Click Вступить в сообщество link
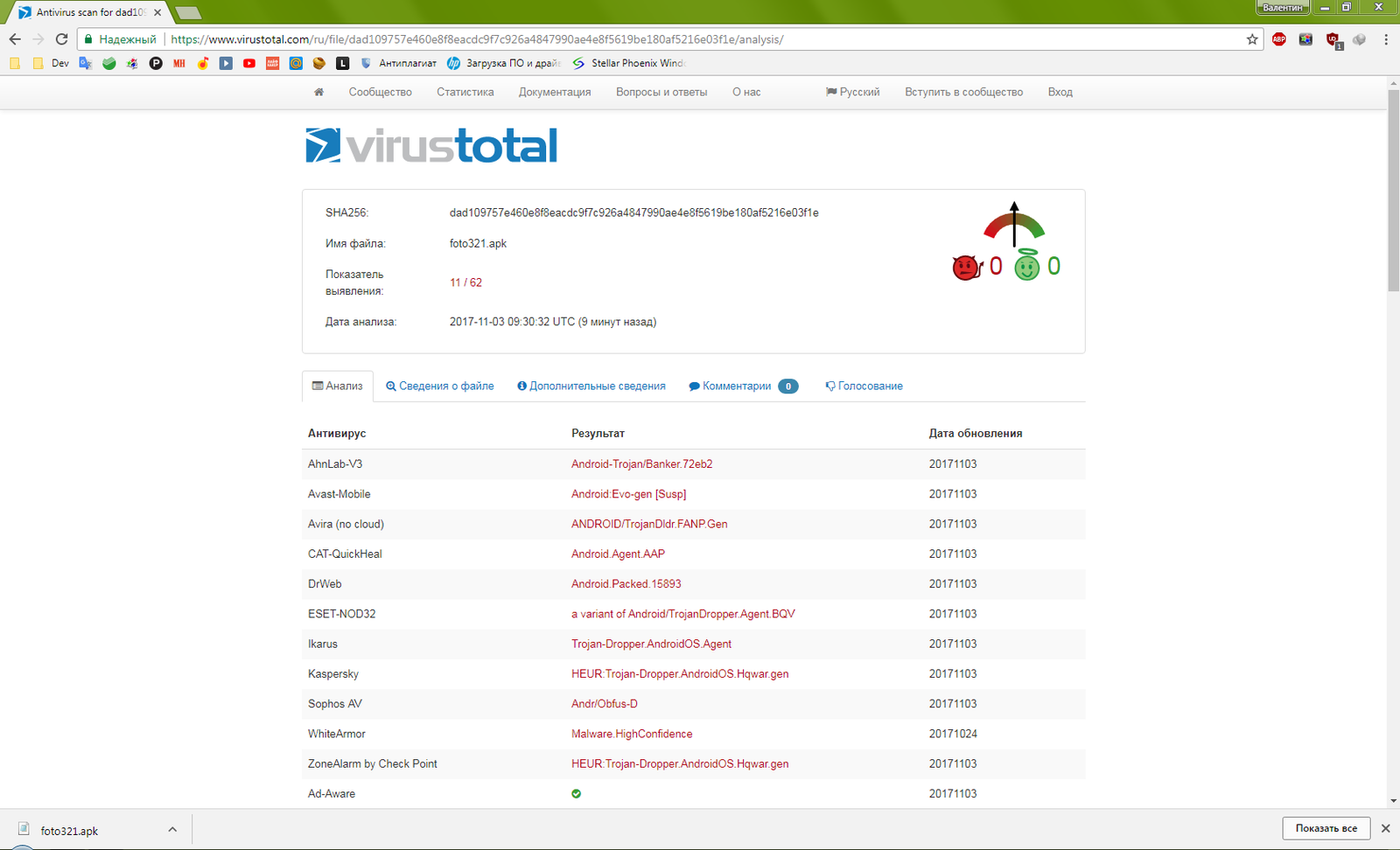 963,92
